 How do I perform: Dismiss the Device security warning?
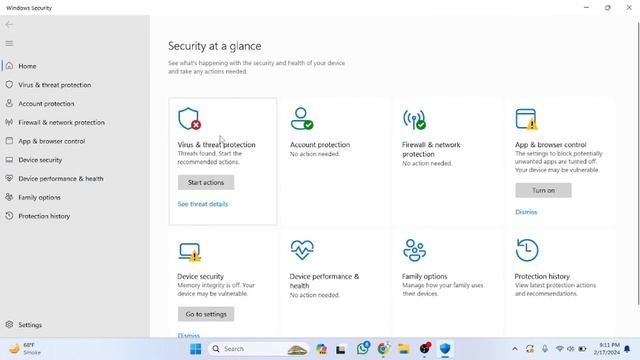(189, 335)
